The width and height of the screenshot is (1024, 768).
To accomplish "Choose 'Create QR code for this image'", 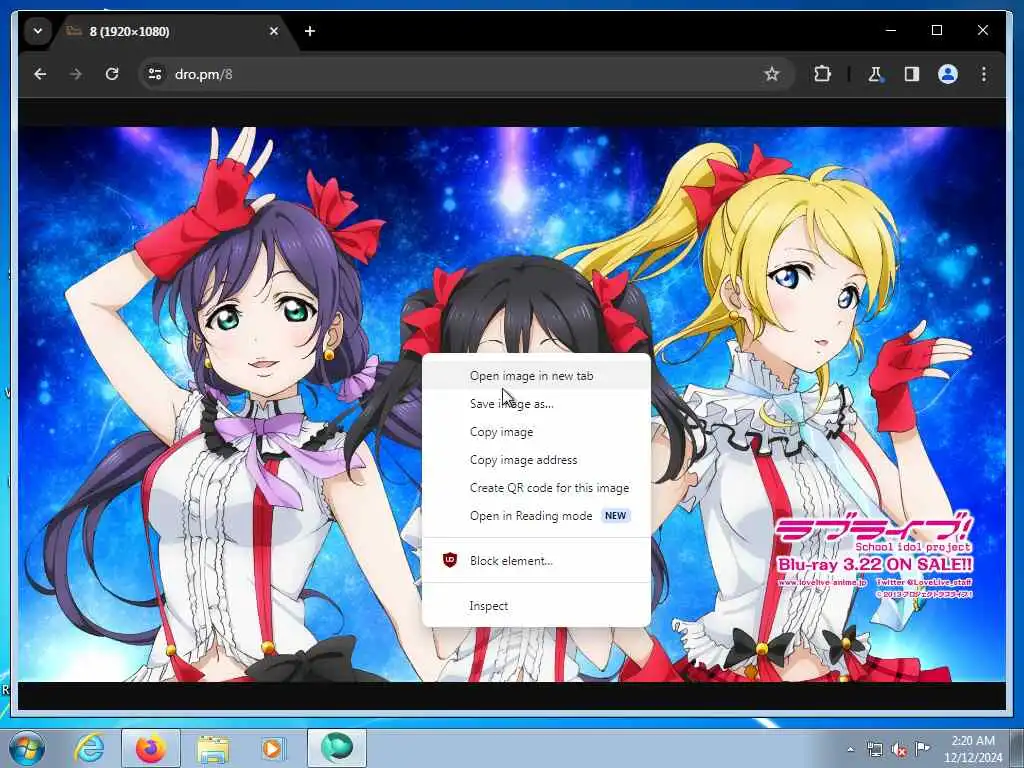I will [x=536, y=488].
